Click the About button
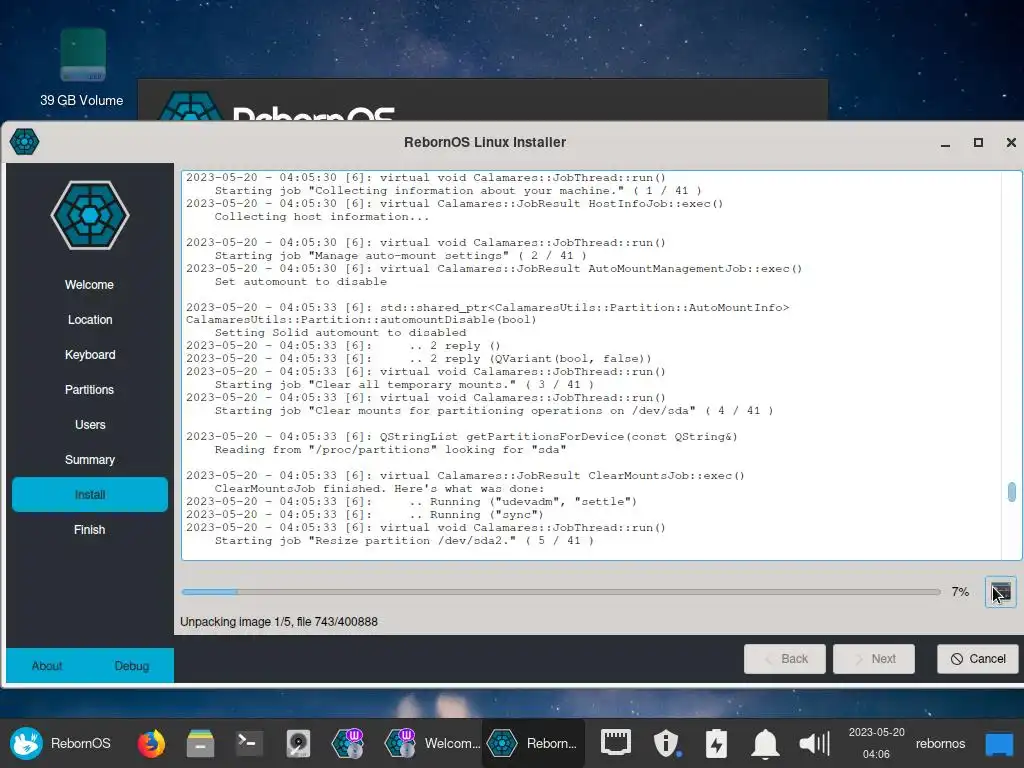 point(47,665)
